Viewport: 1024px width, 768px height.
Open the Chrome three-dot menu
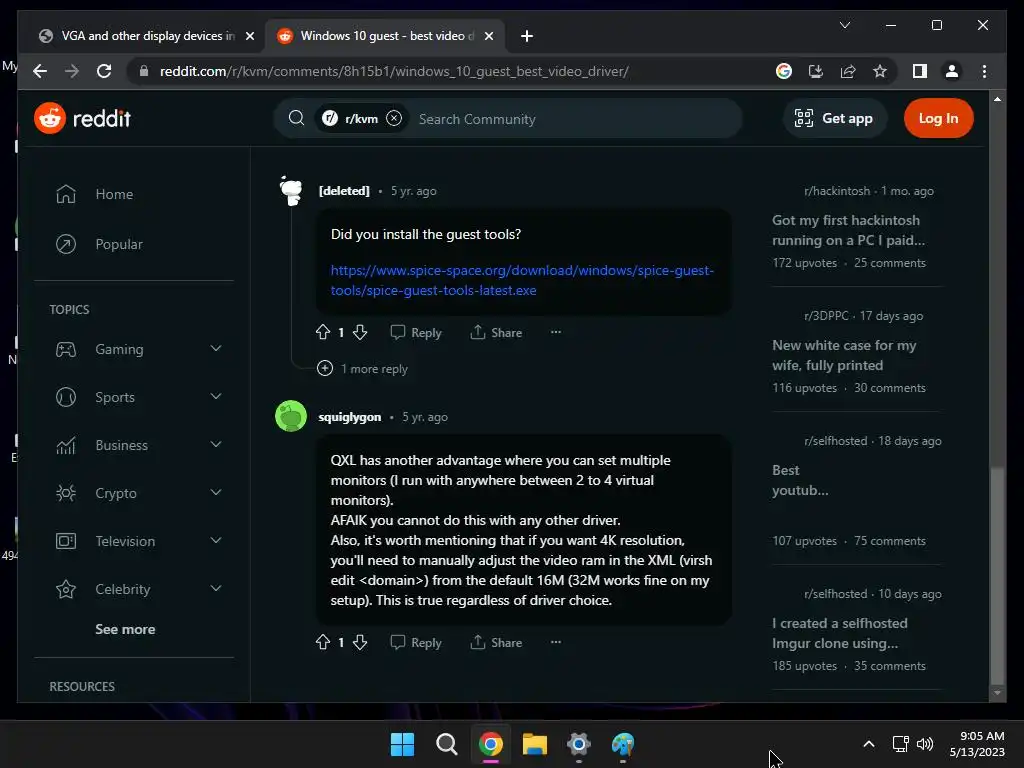tap(984, 71)
